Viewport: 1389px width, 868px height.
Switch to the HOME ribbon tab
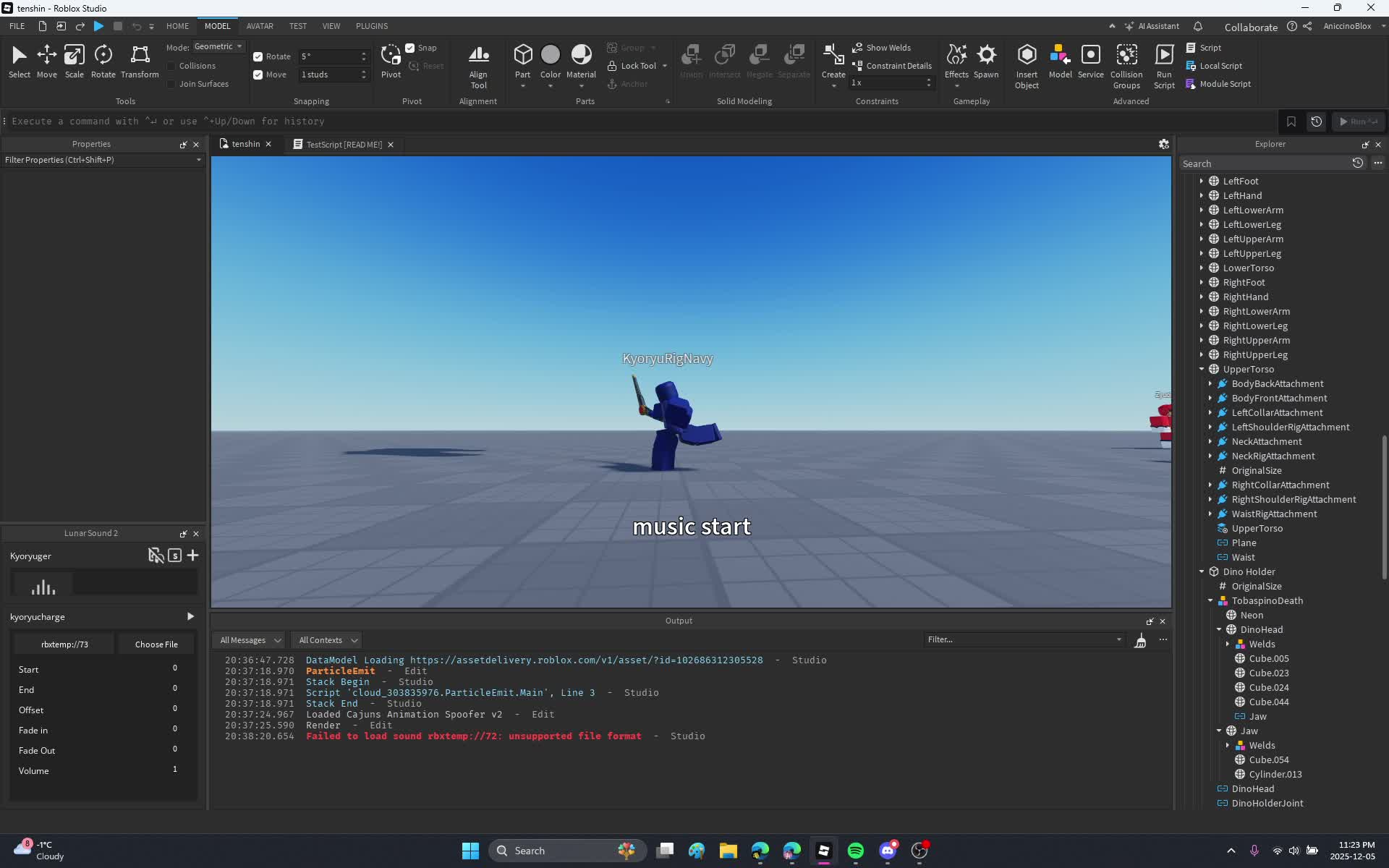[177, 26]
